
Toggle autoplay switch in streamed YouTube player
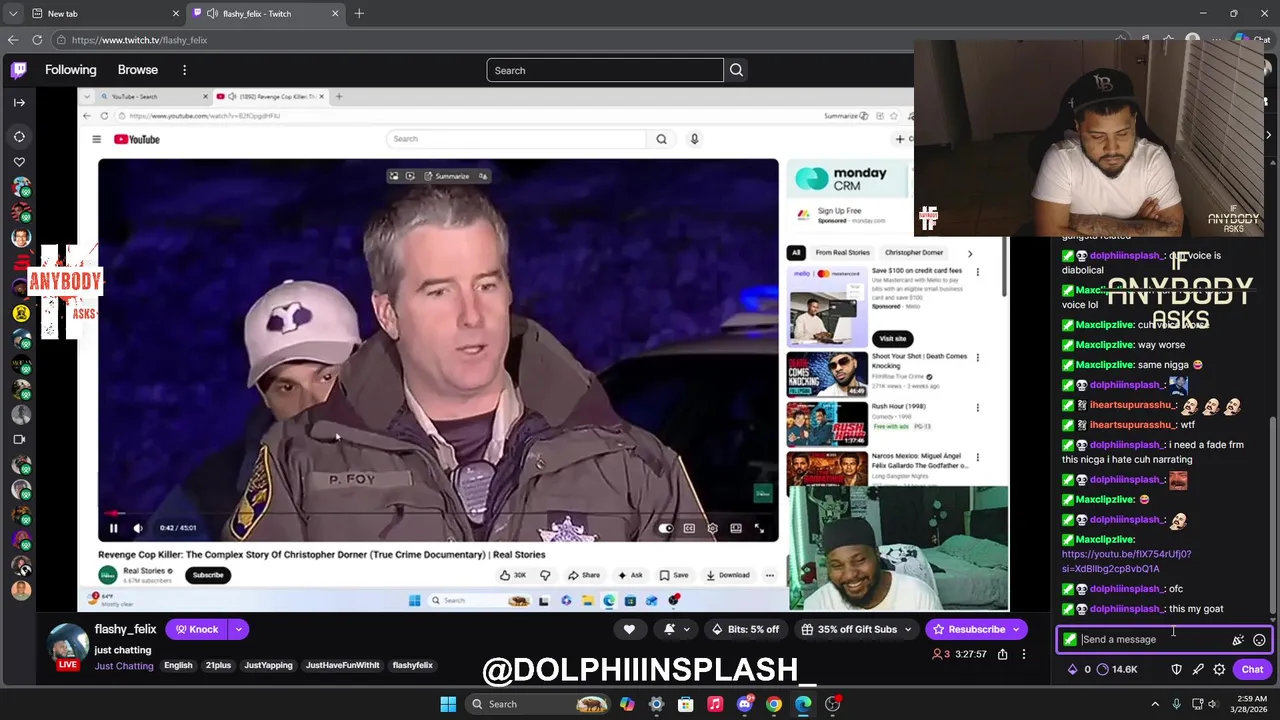coord(666,528)
